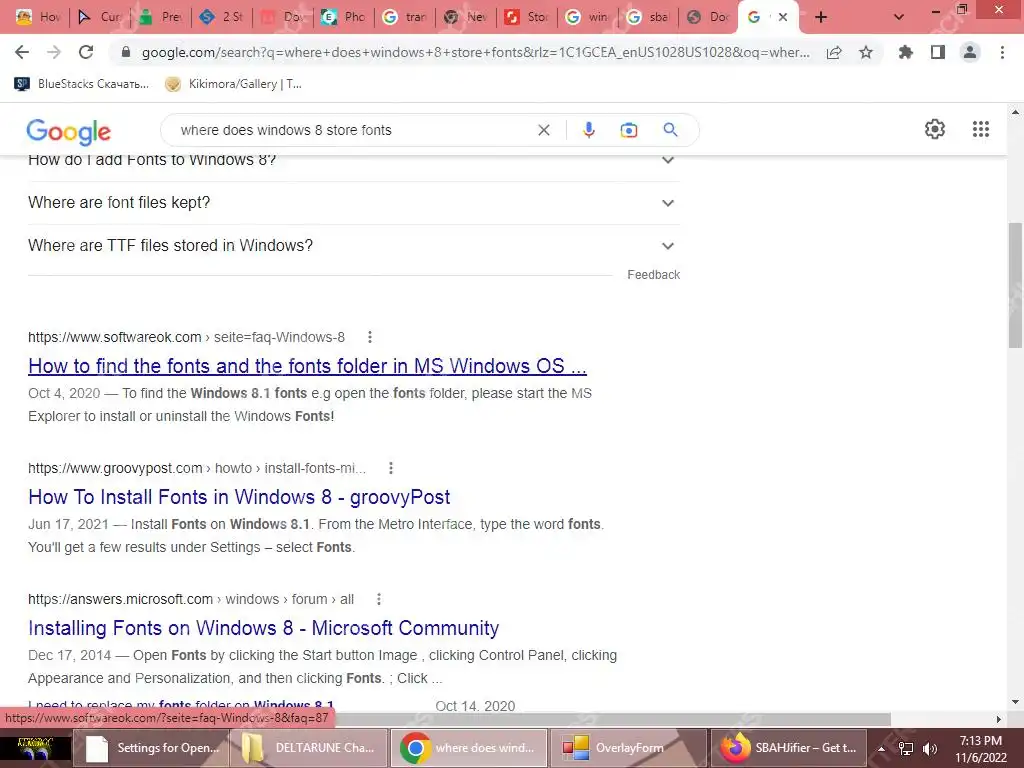Viewport: 1024px width, 768px height.
Task: Expand 'How do I add Fonts to Windows 8?'
Action: coord(353,160)
